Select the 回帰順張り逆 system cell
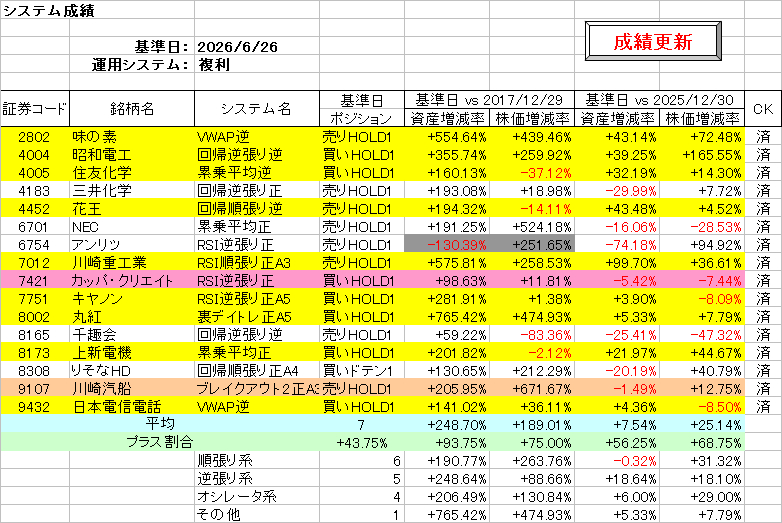This screenshot has height=523, width=782. click(x=257, y=209)
